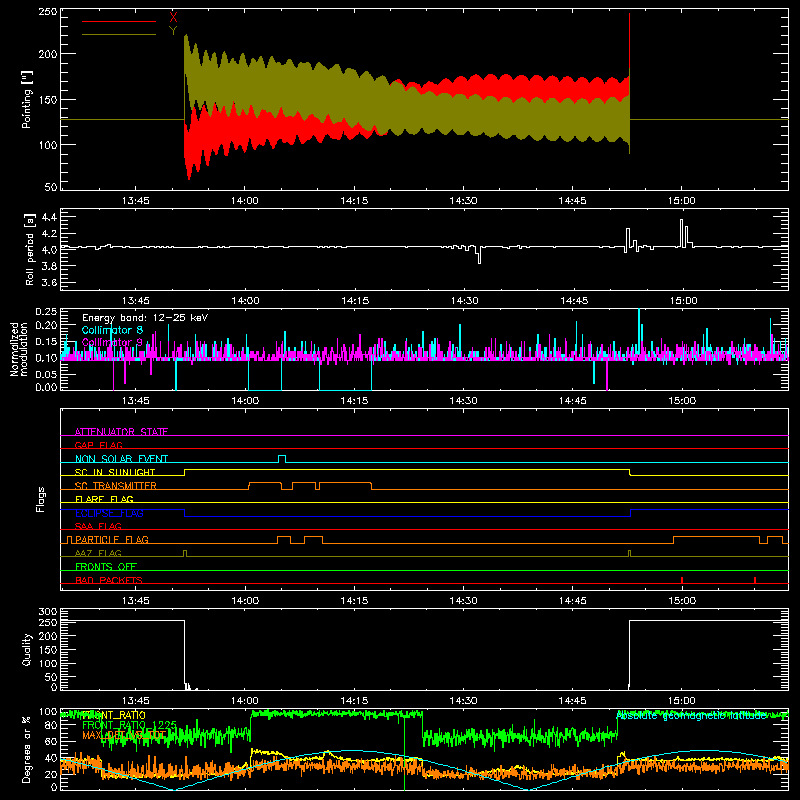Select the MAX_DET_VS_TOT legend text
The height and width of the screenshot is (800, 800).
point(124,735)
